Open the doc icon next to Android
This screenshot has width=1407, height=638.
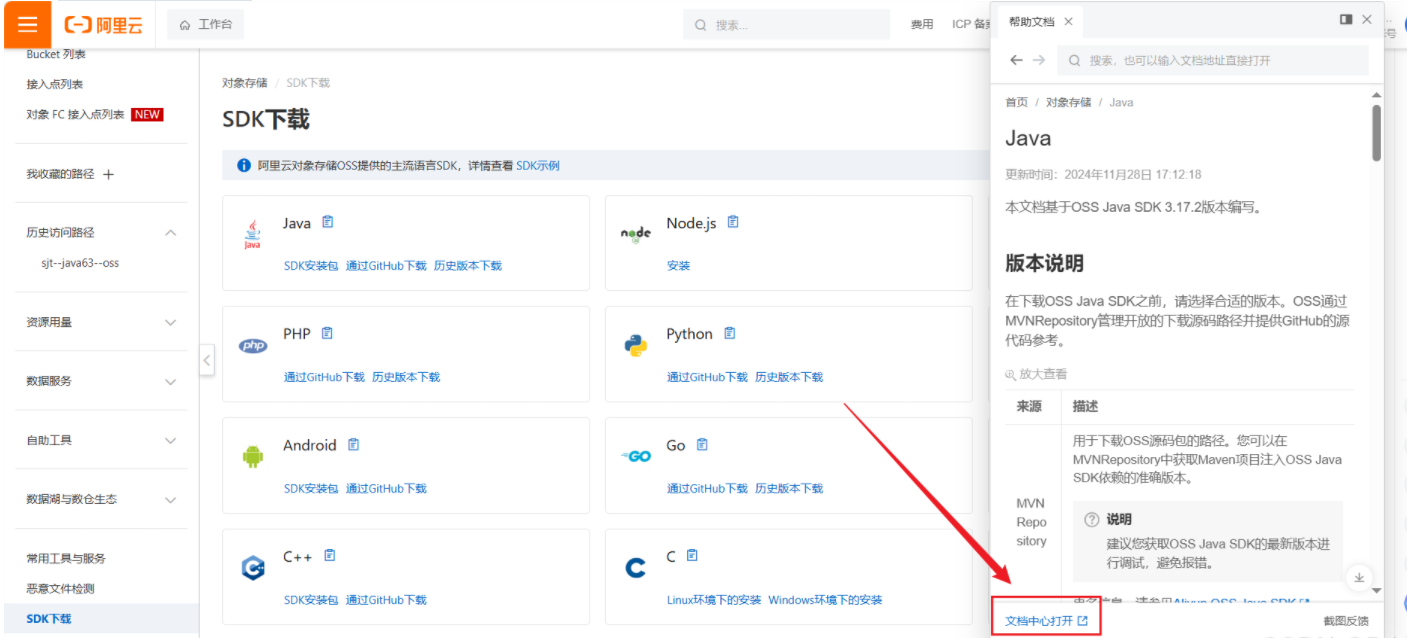(x=353, y=444)
